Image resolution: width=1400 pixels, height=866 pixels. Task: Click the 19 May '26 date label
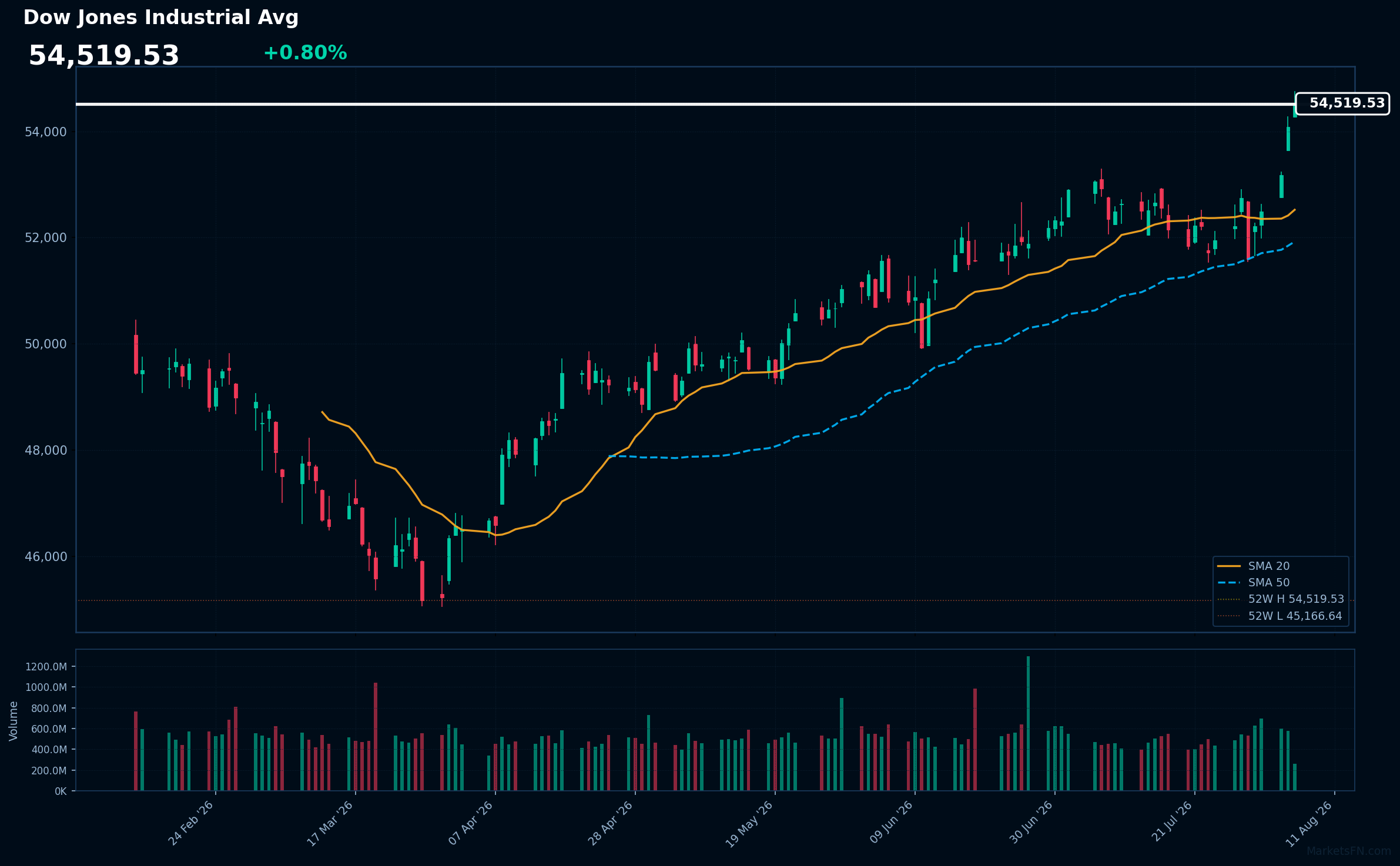tap(749, 824)
